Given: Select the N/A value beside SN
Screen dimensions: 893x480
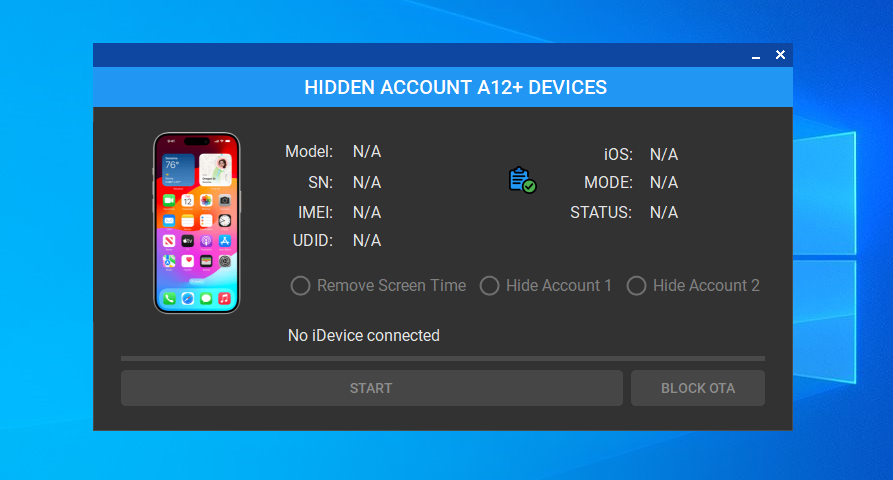Looking at the screenshot, I should point(367,182).
